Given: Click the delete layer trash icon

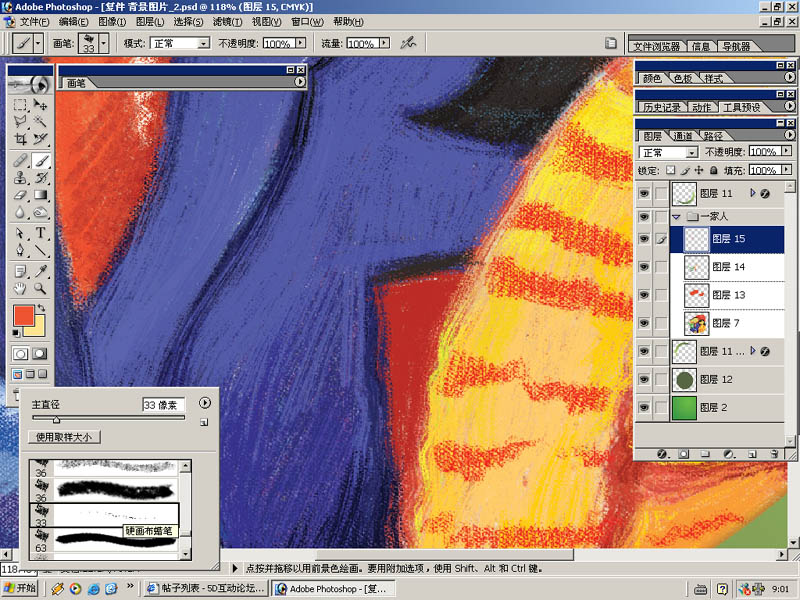Looking at the screenshot, I should tap(774, 454).
